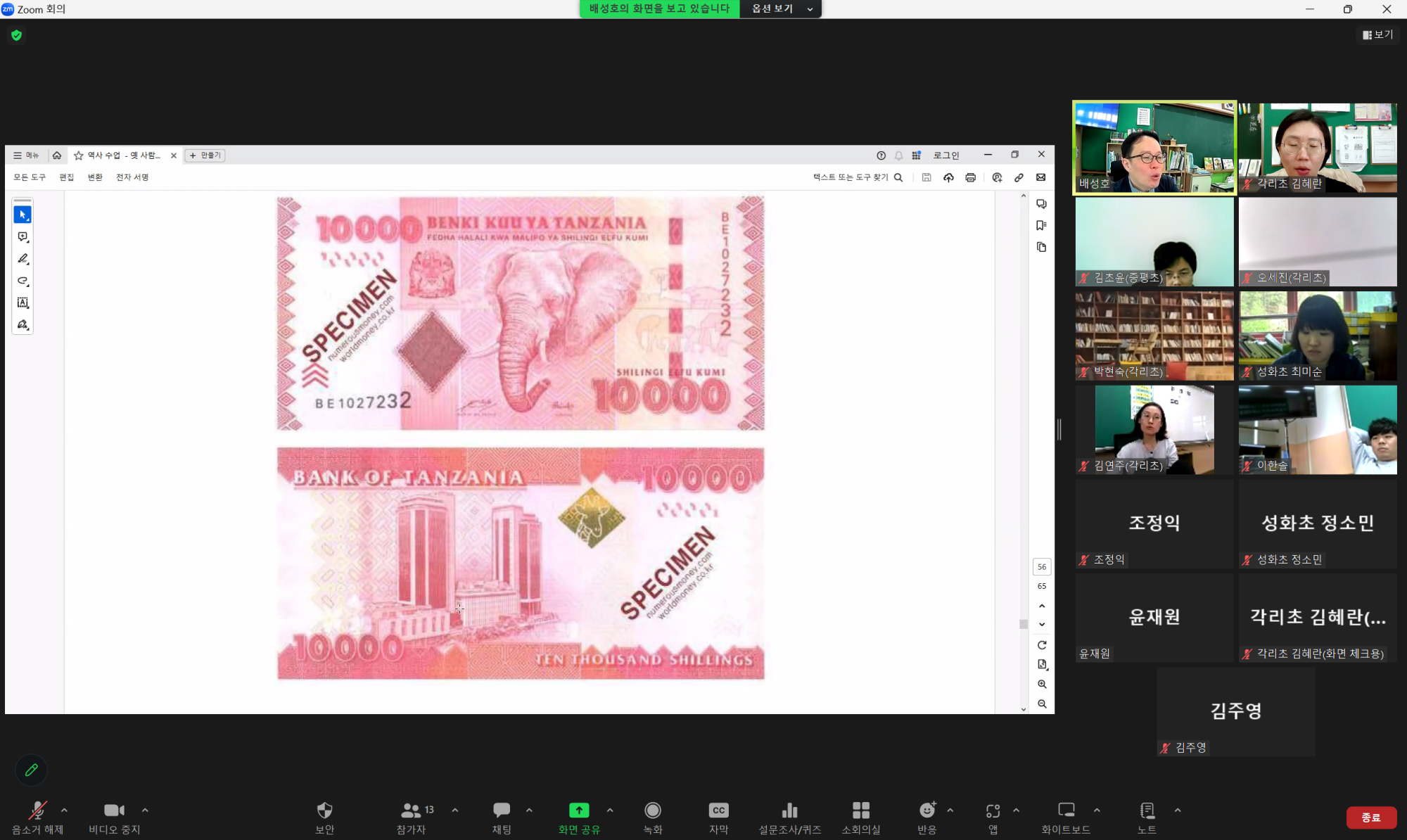Select 성화초 최미순 video thumbnail

tap(1318, 336)
